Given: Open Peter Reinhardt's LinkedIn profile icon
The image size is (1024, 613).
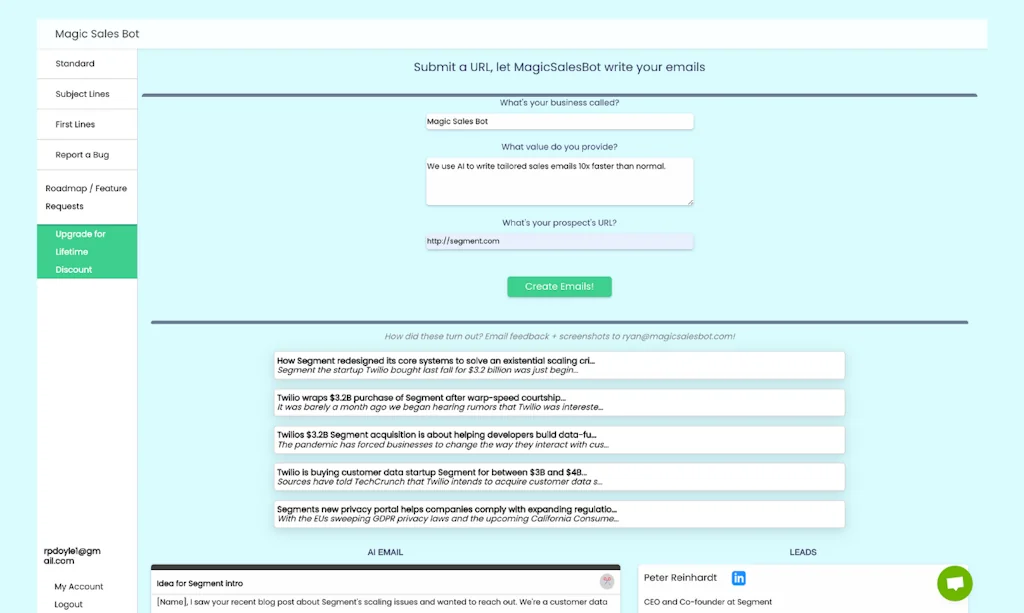Looking at the screenshot, I should pyautogui.click(x=738, y=578).
